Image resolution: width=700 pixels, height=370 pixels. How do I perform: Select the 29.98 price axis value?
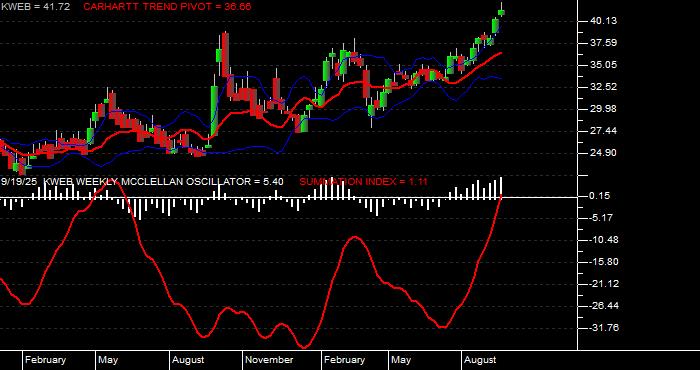603,109
